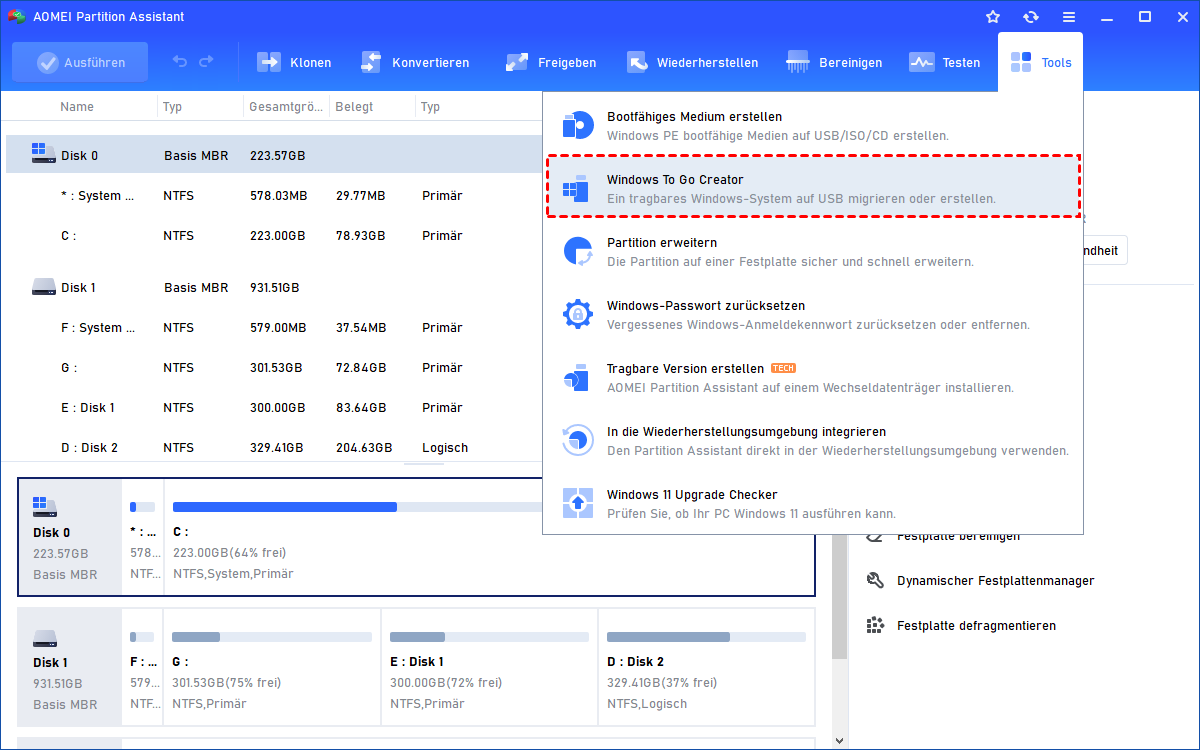Click the refresh icon in title bar
The image size is (1200, 750).
coord(1031,17)
